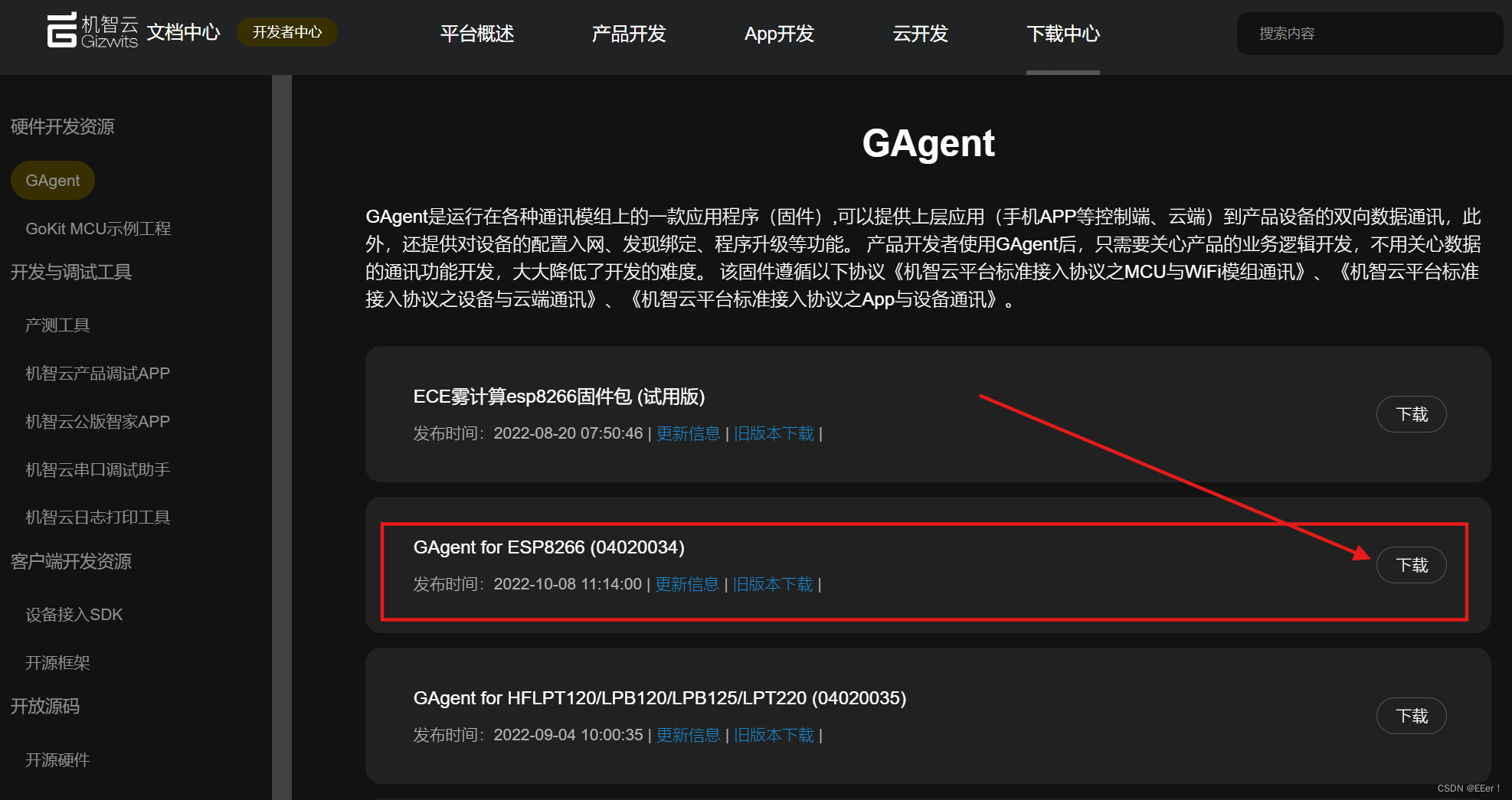Open 产测工具 in the sidebar
The height and width of the screenshot is (800, 1512).
(x=57, y=325)
